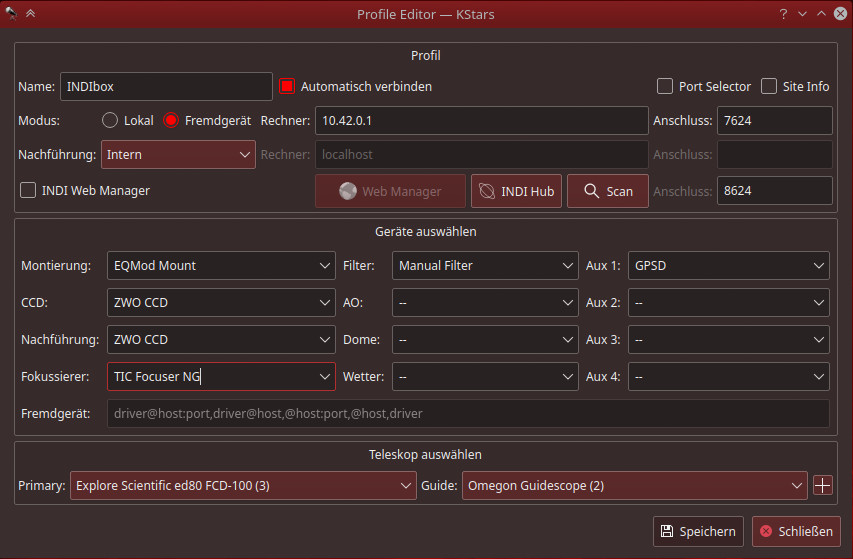Click the help question mark icon
Image resolution: width=853 pixels, height=559 pixels.
783,14
